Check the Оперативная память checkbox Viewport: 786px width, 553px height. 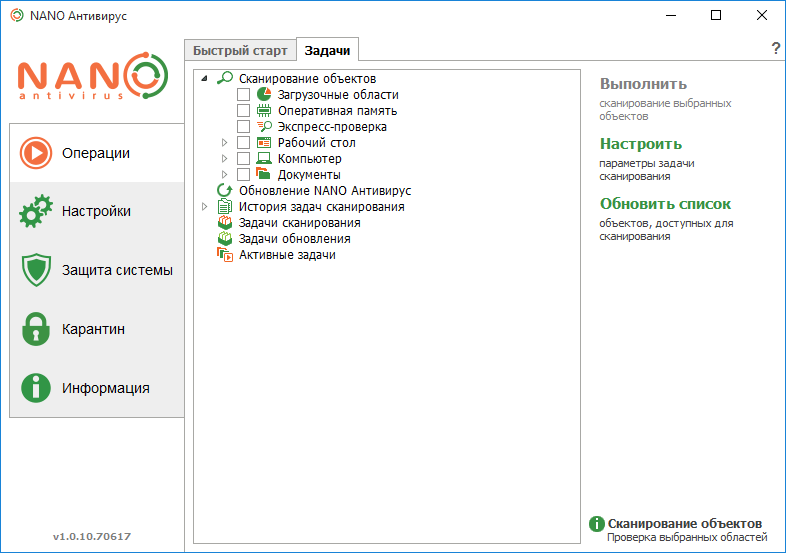243,110
